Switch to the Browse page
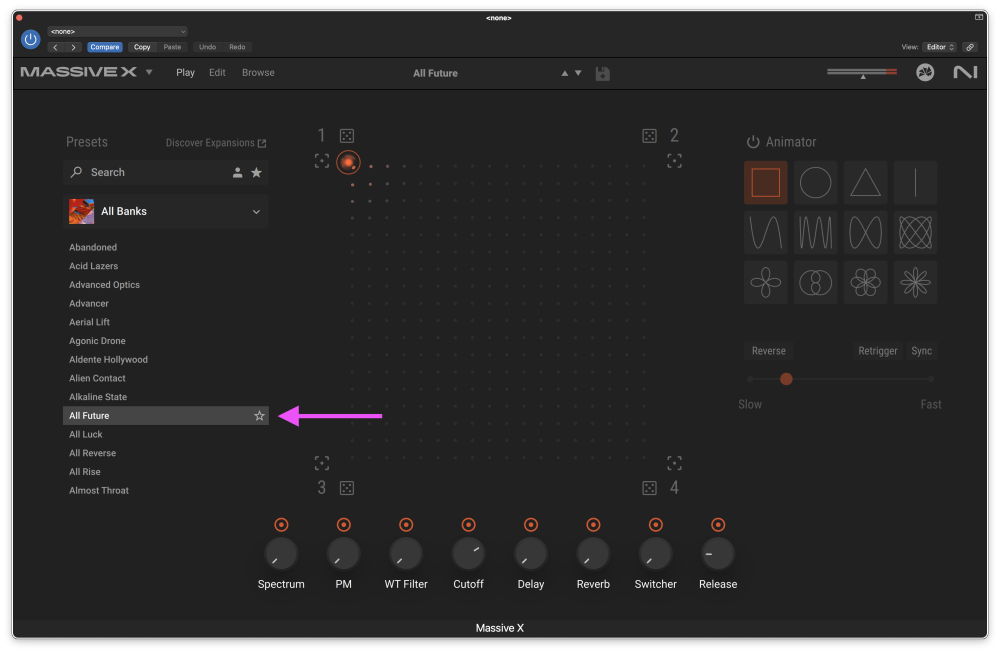Image resolution: width=1000 pixels, height=653 pixels. [258, 73]
